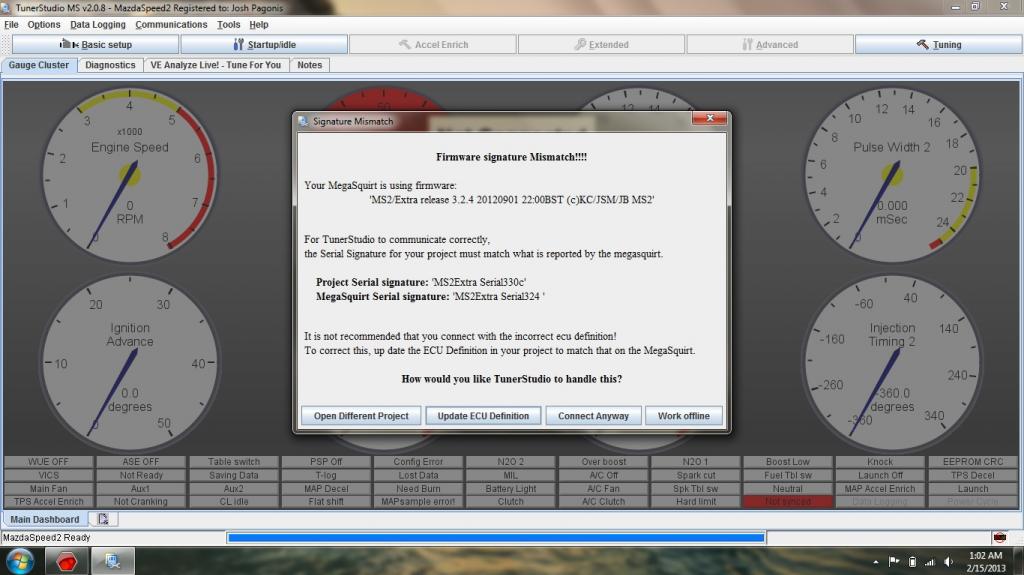Open VE Analyze Live! tab

[216, 65]
